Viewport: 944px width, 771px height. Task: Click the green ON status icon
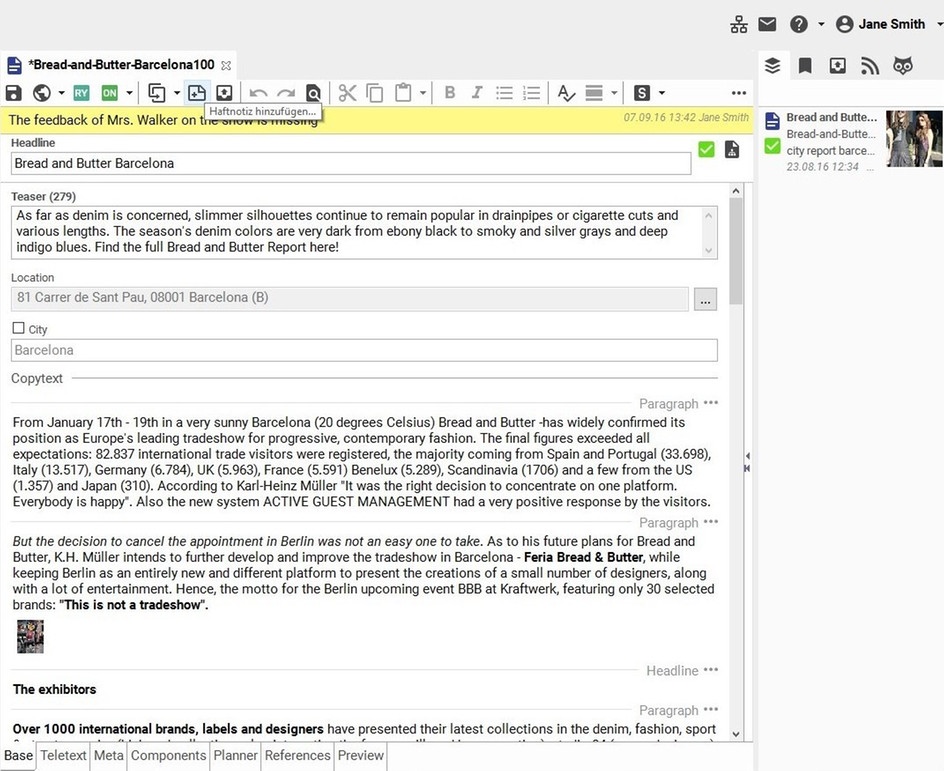(110, 93)
